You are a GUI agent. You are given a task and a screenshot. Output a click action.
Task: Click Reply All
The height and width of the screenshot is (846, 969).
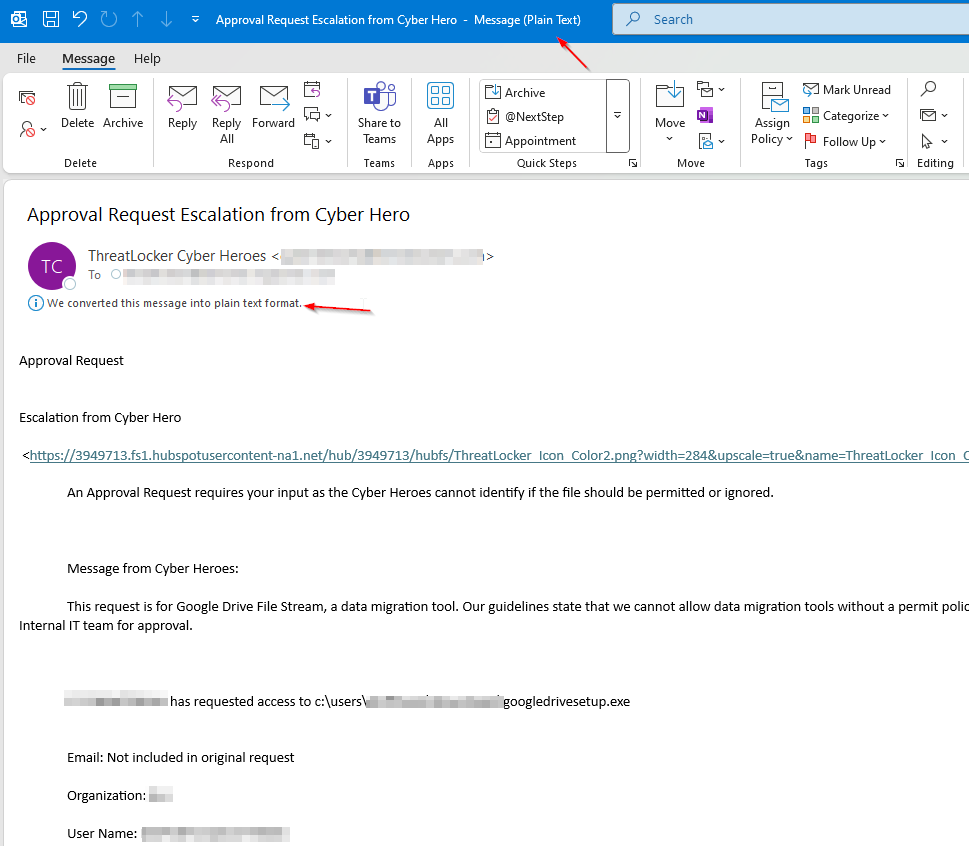[x=227, y=114]
